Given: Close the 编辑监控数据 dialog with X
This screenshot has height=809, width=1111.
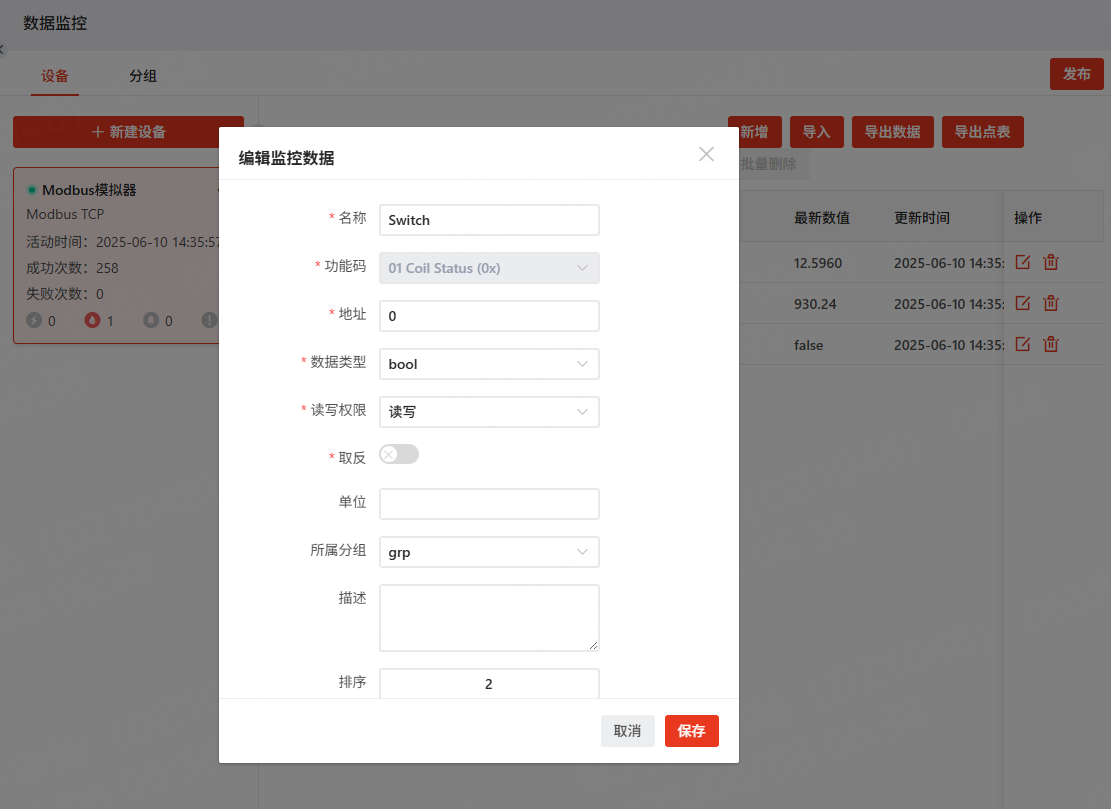Looking at the screenshot, I should 706,154.
